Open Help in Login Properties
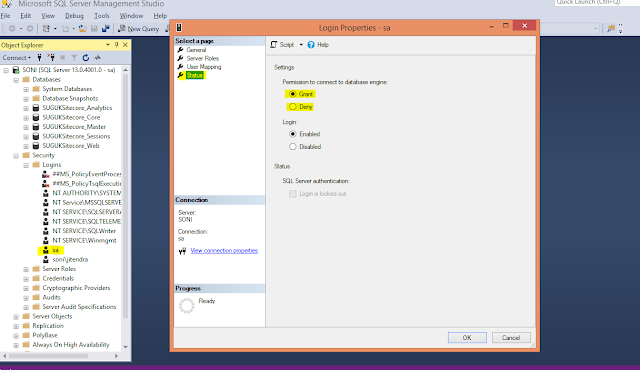 (x=318, y=44)
